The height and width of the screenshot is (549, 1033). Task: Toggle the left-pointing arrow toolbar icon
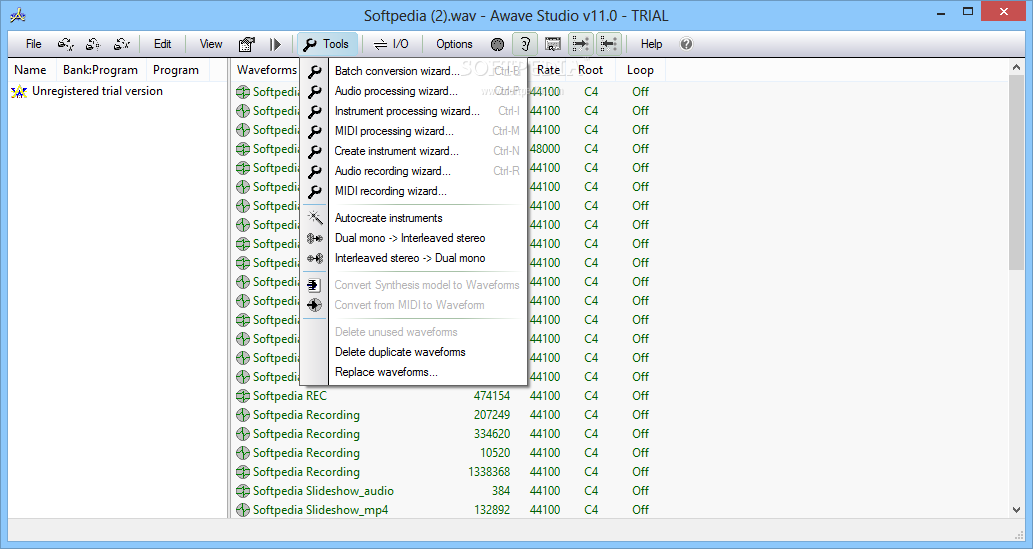click(608, 44)
